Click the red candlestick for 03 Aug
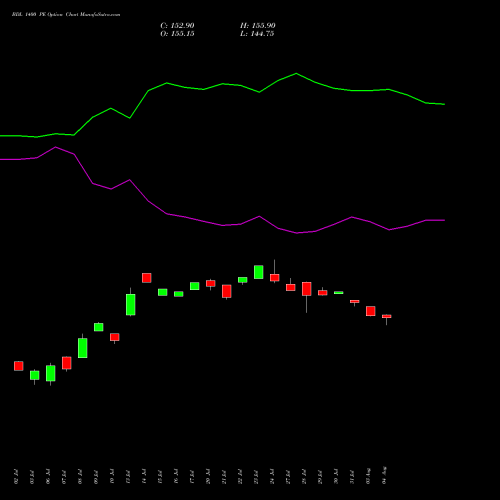Screen dimensions: 500x500 (x=371, y=311)
